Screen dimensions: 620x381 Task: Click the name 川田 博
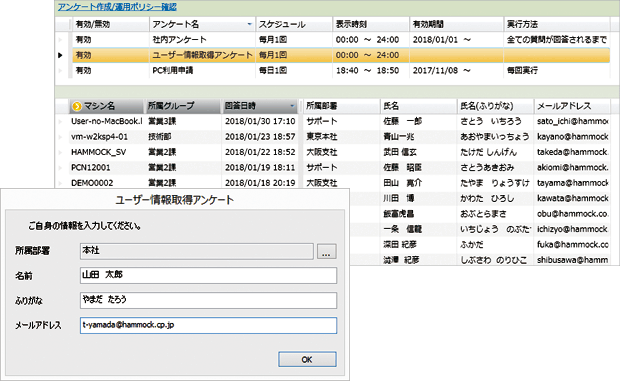(399, 198)
